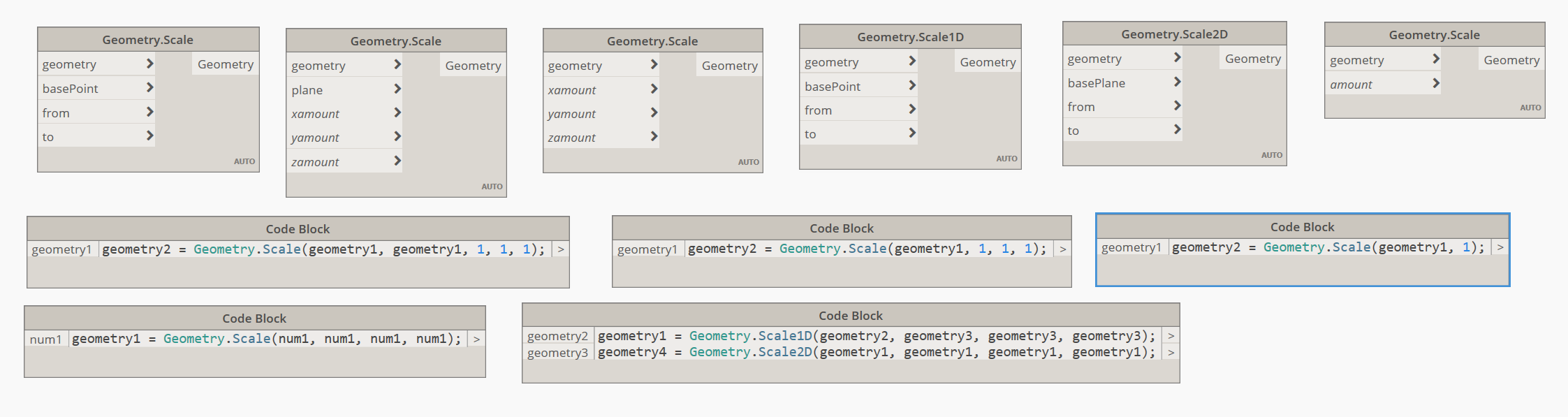
Task: Click the geometry3 input port label
Action: tap(557, 353)
